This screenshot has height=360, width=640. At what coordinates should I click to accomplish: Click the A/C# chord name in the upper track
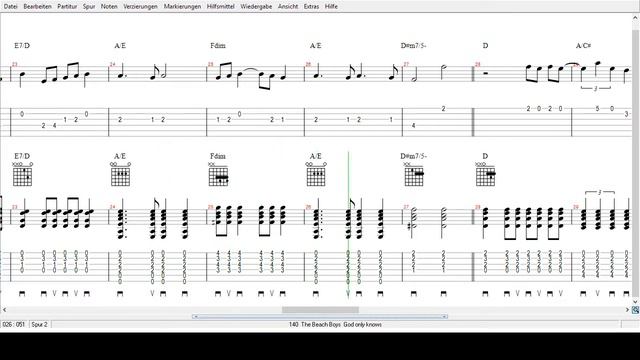(583, 46)
